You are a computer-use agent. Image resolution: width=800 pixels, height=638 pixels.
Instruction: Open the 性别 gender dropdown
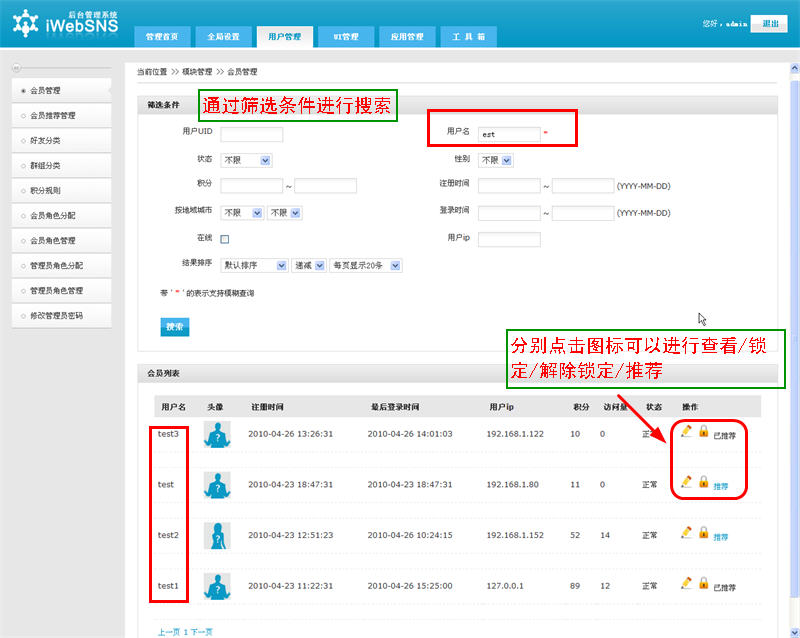(x=496, y=160)
